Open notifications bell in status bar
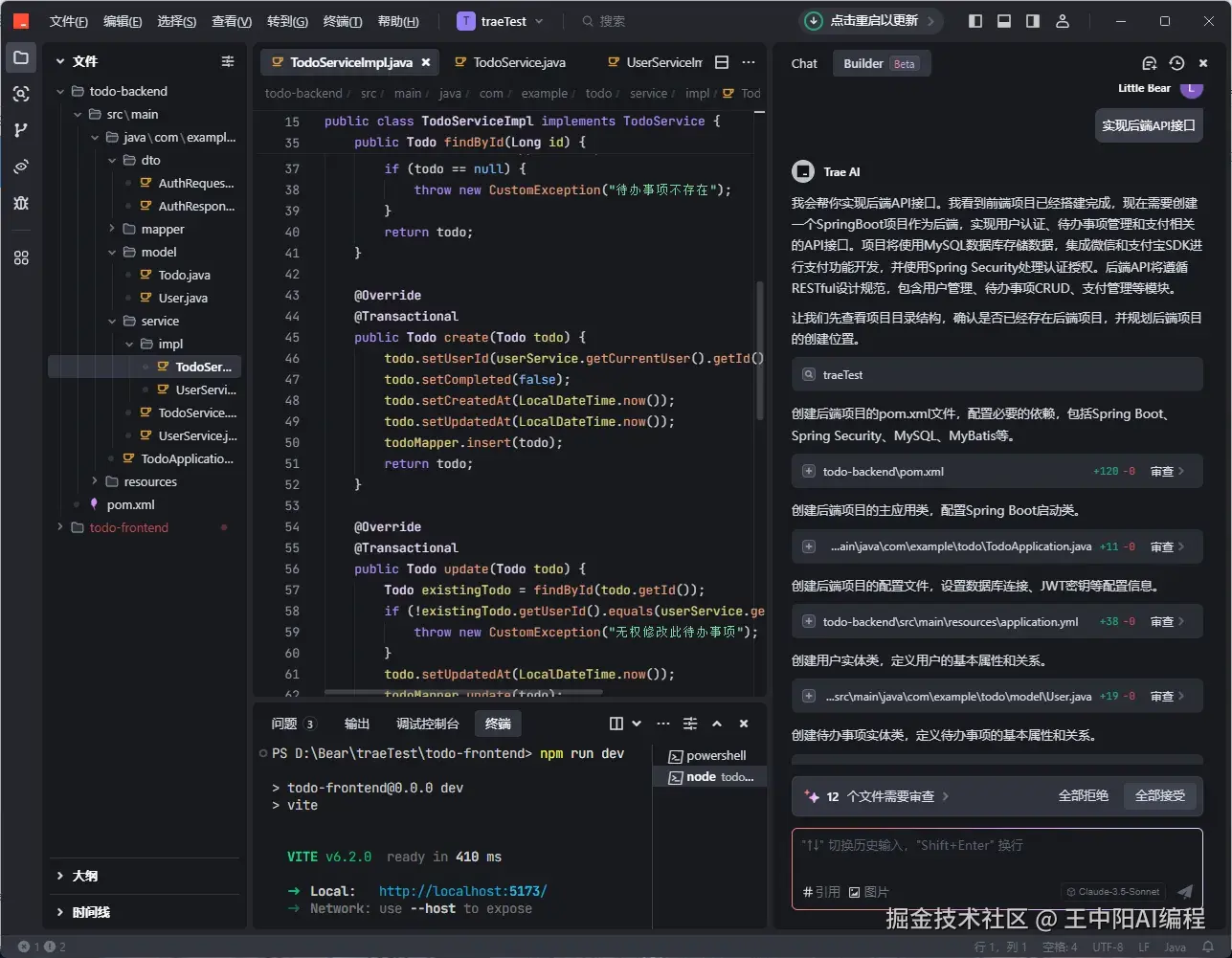Screen dimensions: 1232x958 (1208, 947)
